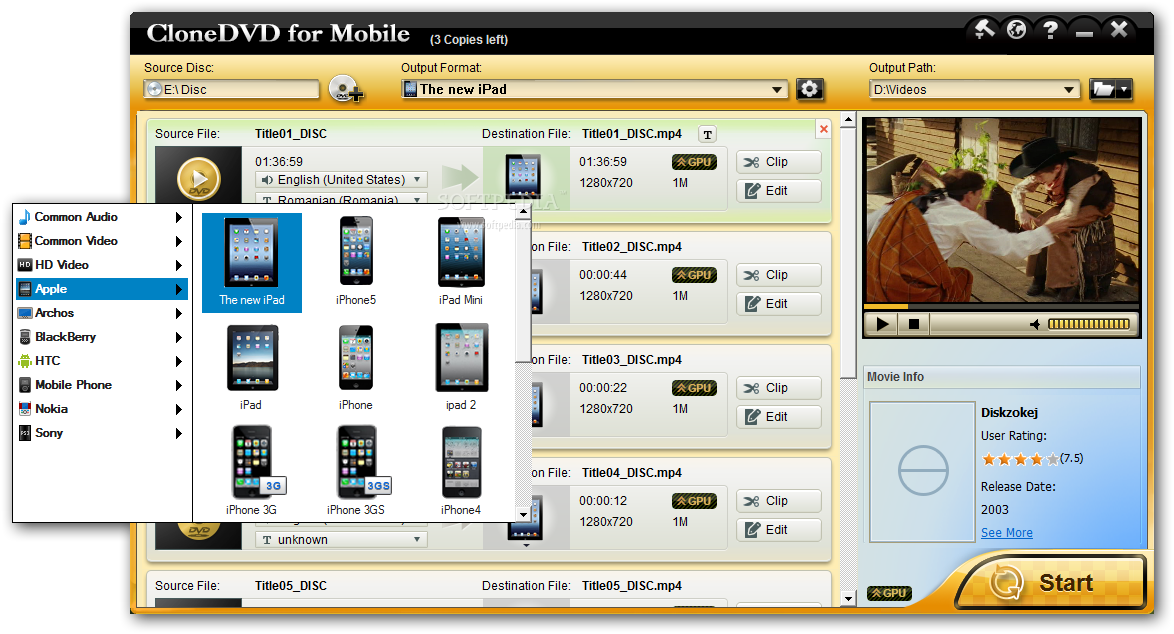Clip the Title03_DISC.mp4 video
The height and width of the screenshot is (634, 1174).
point(779,388)
